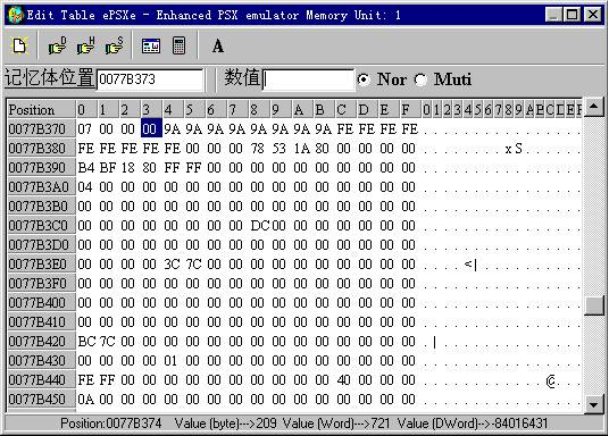Viewport: 608px width, 436px height.
Task: Select row address 0077B390
Action: pyautogui.click(x=41, y=168)
